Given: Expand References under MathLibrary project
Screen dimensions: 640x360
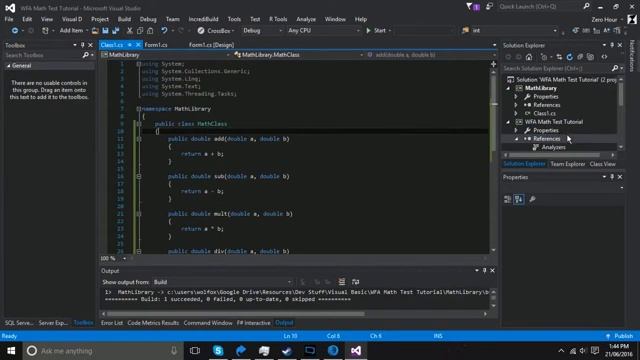Looking at the screenshot, I should point(516,105).
